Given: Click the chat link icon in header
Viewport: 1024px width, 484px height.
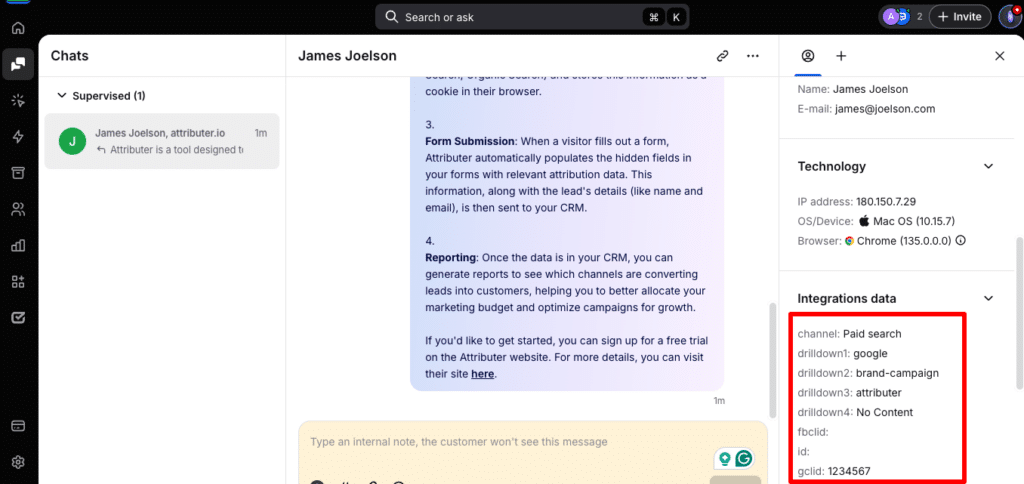Looking at the screenshot, I should coord(722,56).
